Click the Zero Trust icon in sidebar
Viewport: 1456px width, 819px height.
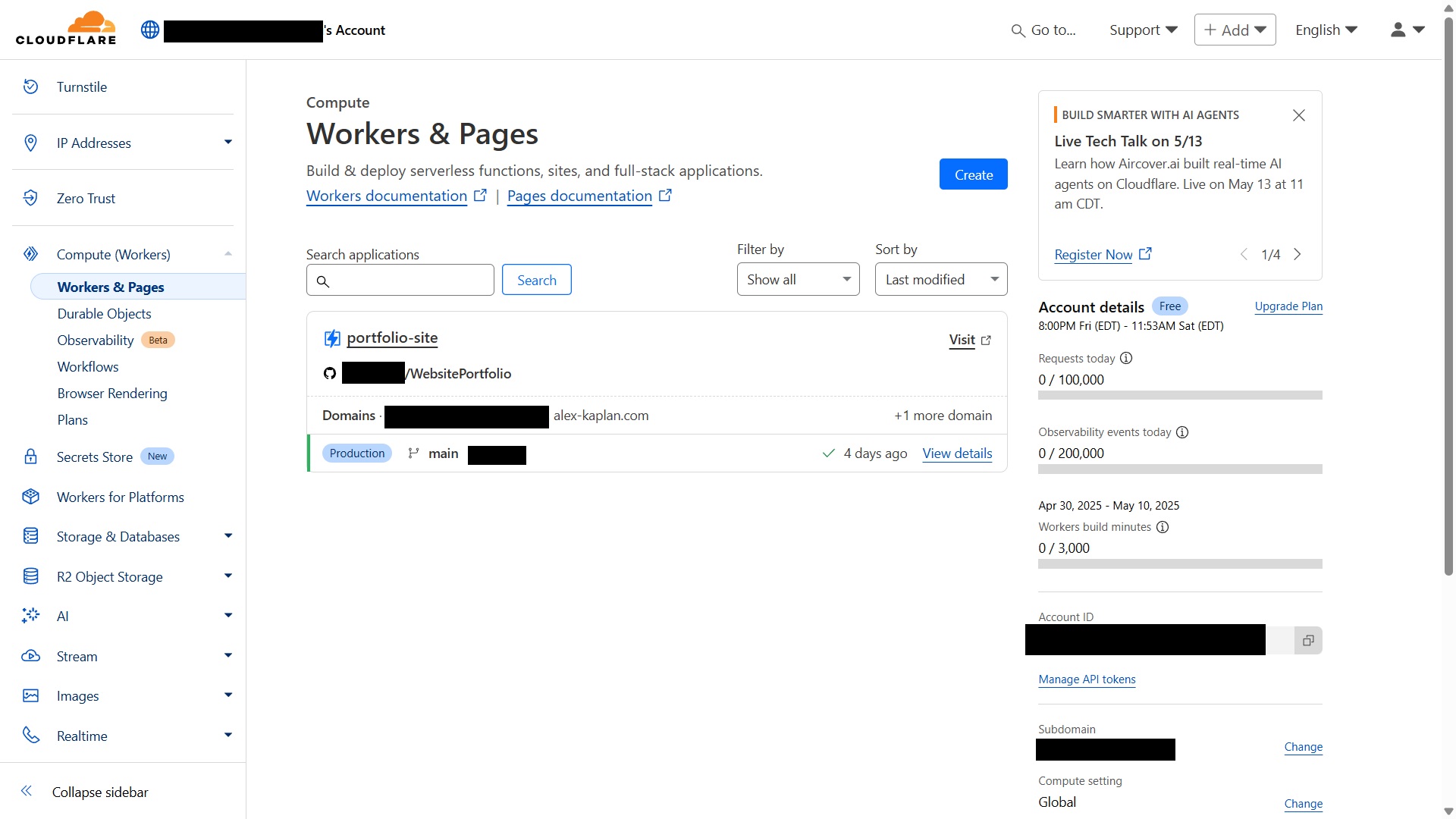coord(30,198)
